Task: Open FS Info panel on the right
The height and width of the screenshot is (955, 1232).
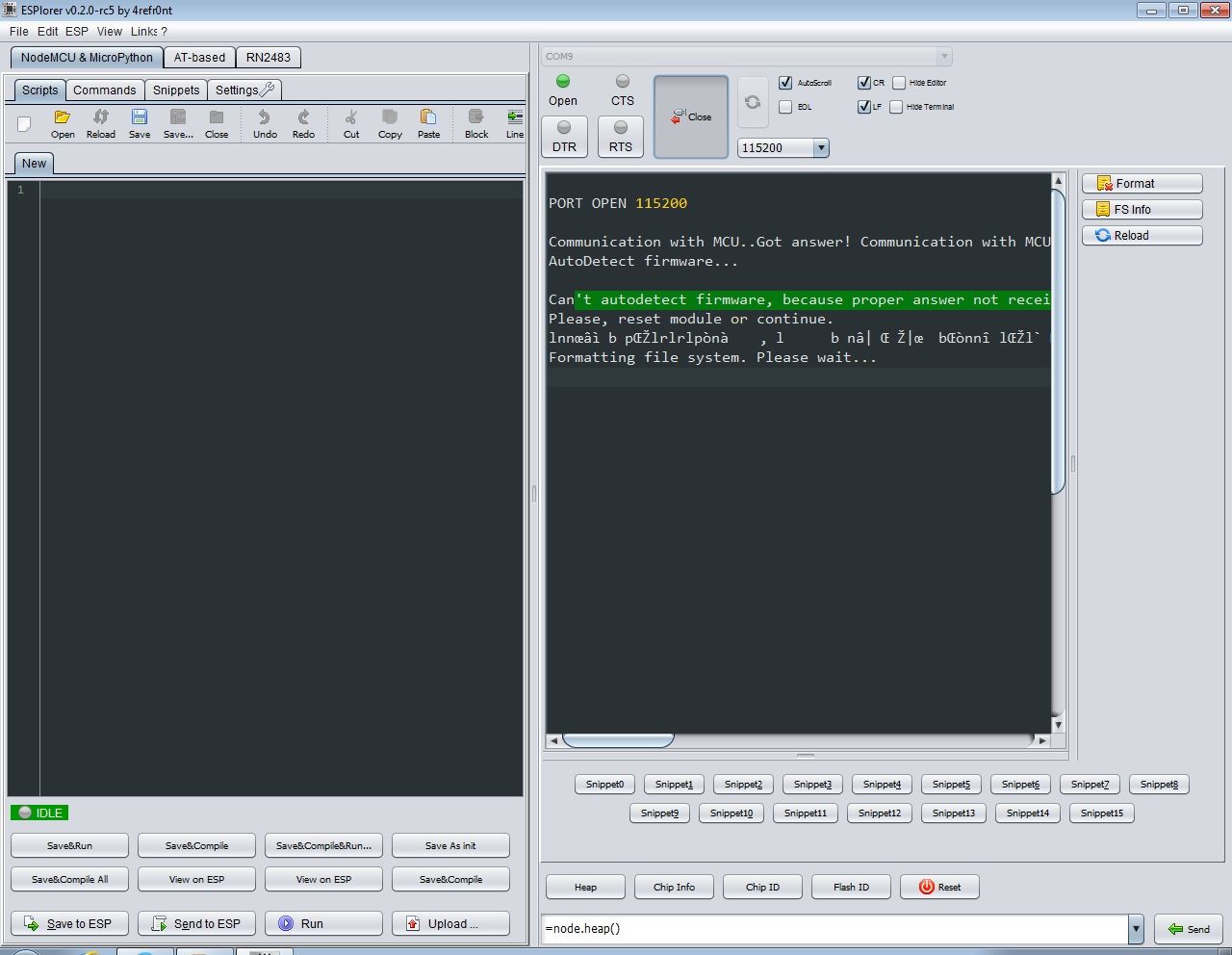Action: coord(1141,209)
